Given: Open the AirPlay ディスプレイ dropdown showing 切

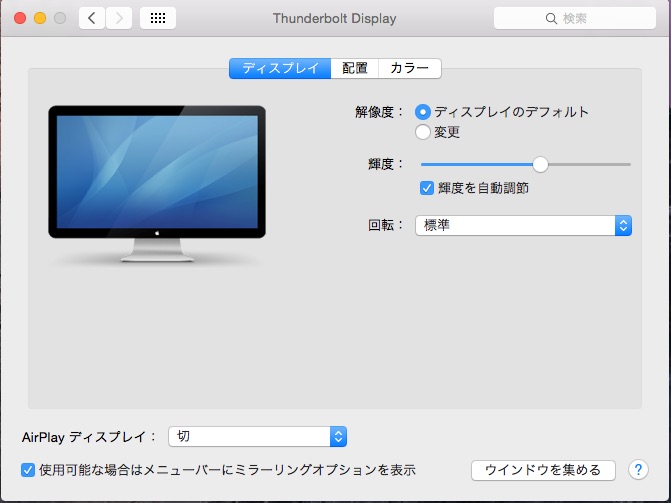Looking at the screenshot, I should tap(258, 437).
